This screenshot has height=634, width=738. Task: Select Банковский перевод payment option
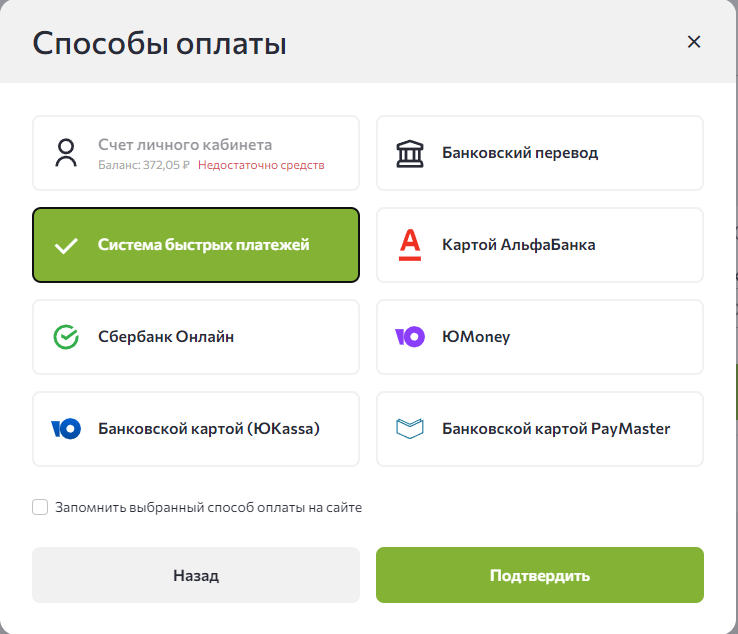pyautogui.click(x=540, y=153)
